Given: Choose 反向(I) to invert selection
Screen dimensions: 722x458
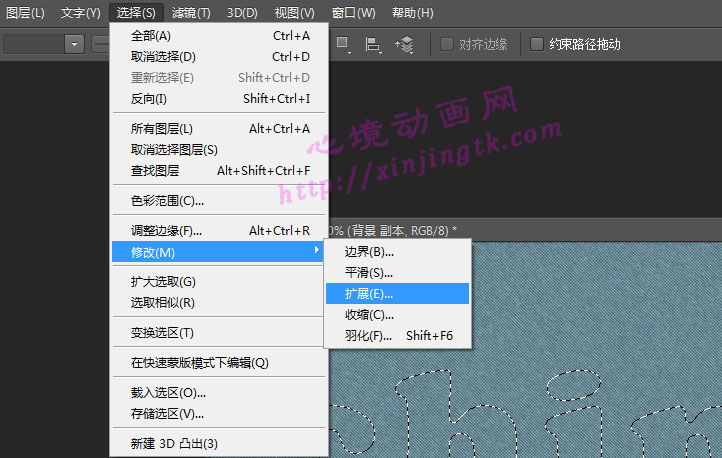Looking at the screenshot, I should pyautogui.click(x=149, y=98).
